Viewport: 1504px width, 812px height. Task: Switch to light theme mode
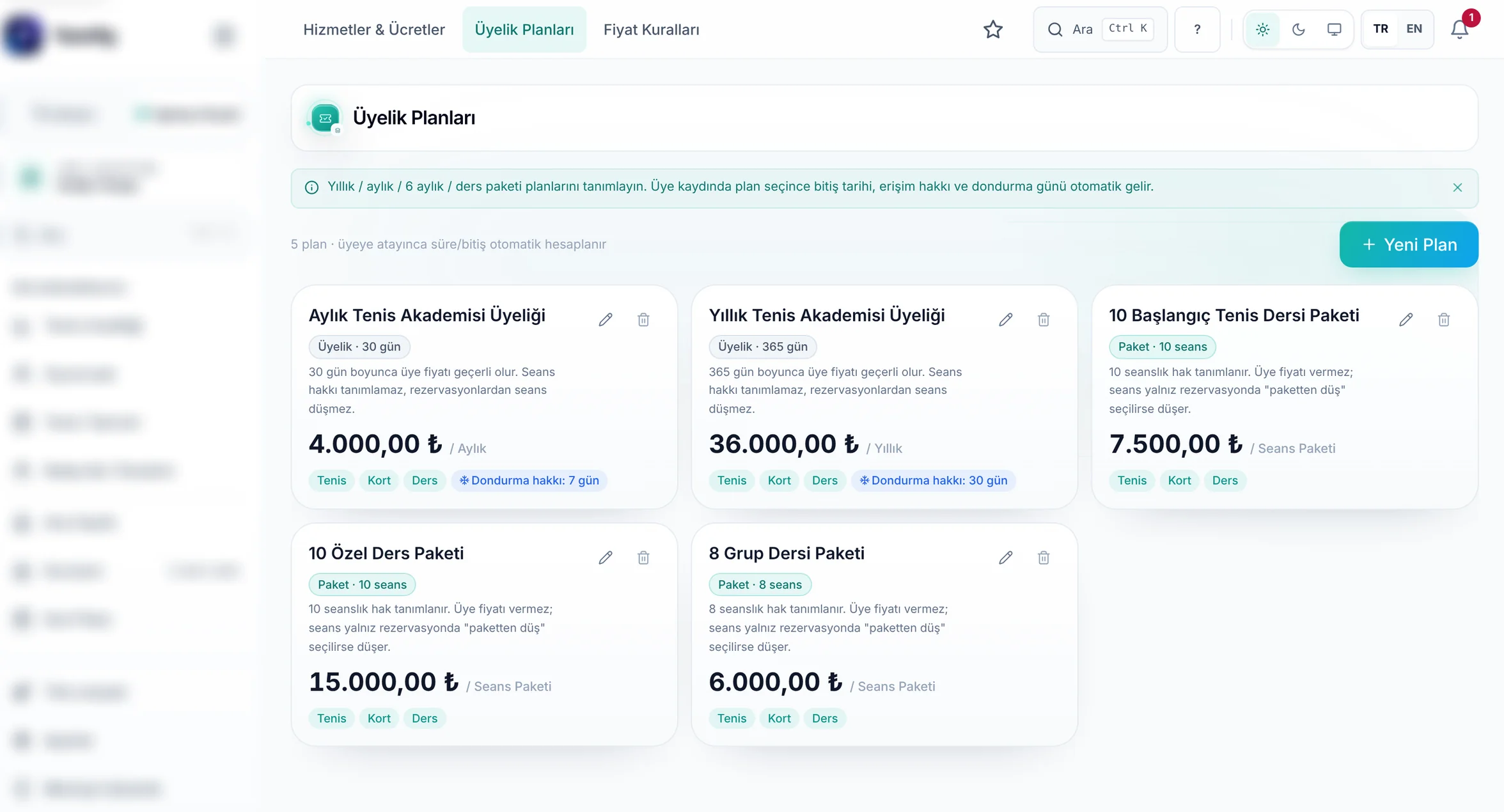[1262, 29]
